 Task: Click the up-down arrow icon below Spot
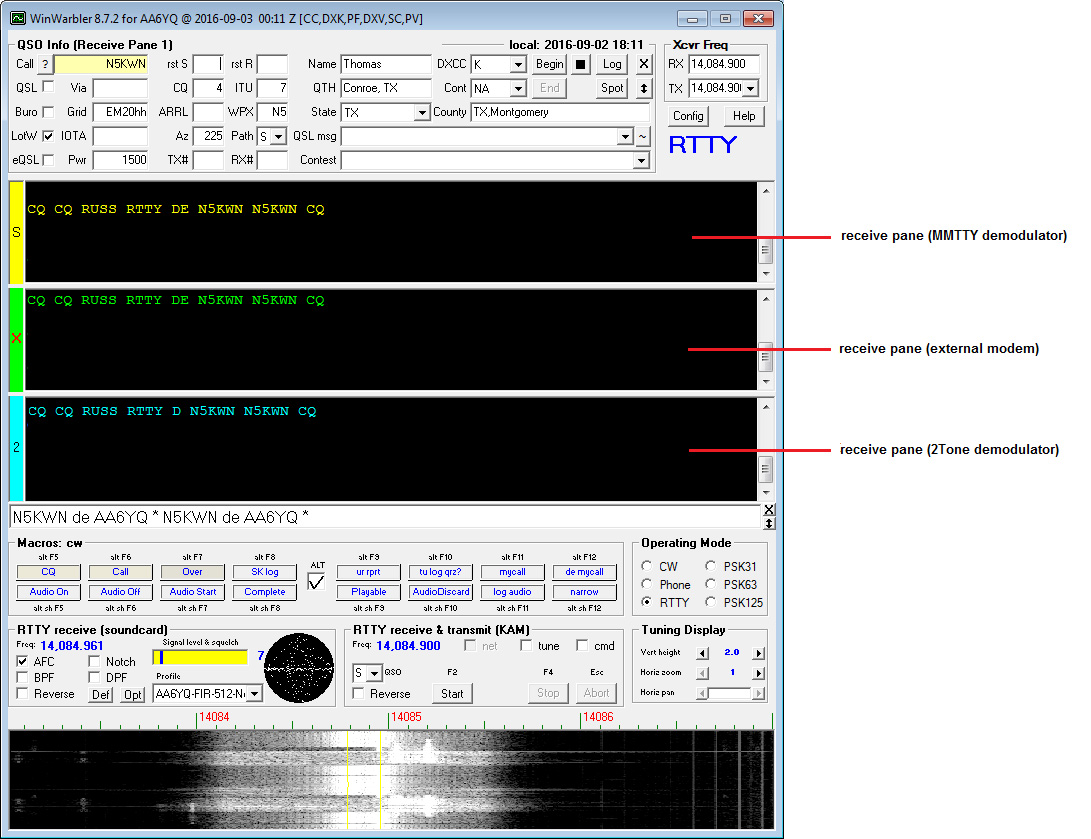[x=644, y=88]
